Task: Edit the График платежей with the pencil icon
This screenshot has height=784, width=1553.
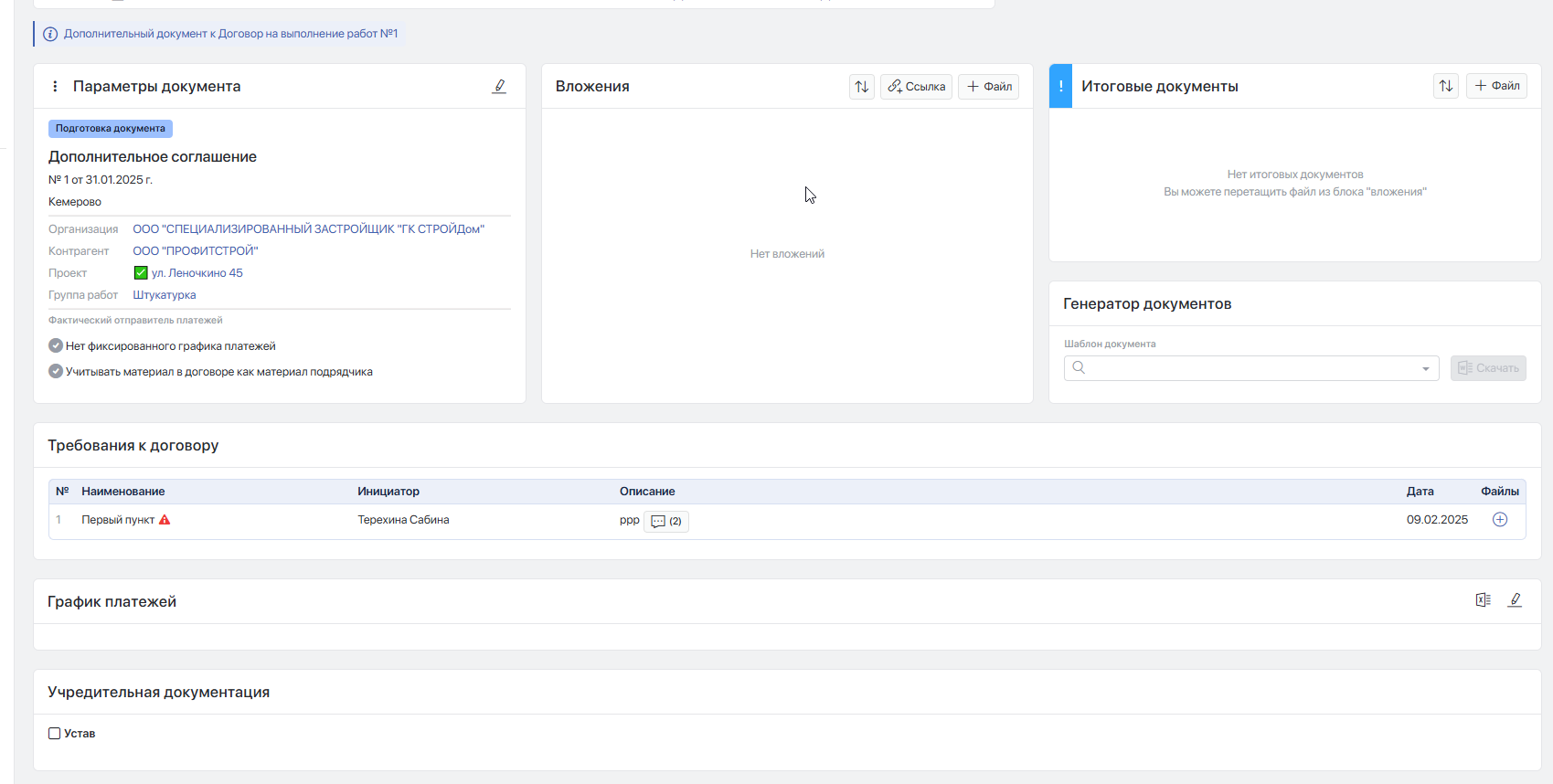Action: (x=1515, y=599)
